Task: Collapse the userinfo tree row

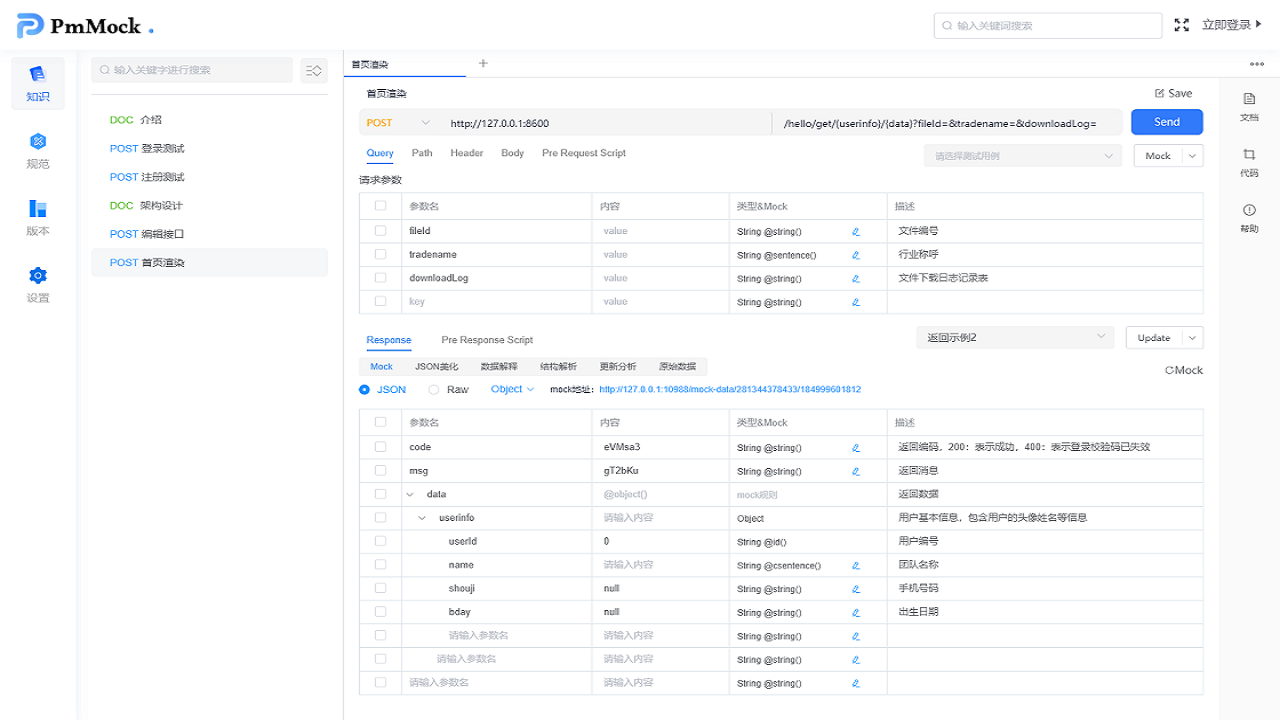Action: pyautogui.click(x=422, y=518)
